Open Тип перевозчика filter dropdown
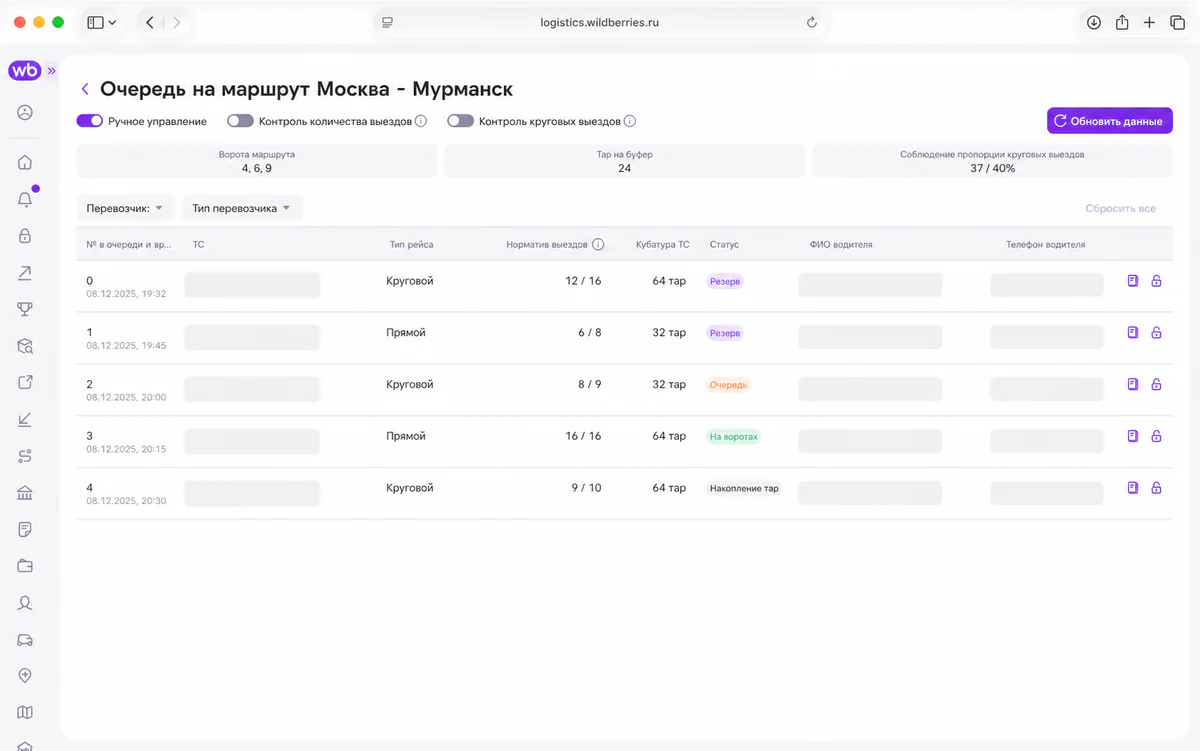 pos(242,208)
